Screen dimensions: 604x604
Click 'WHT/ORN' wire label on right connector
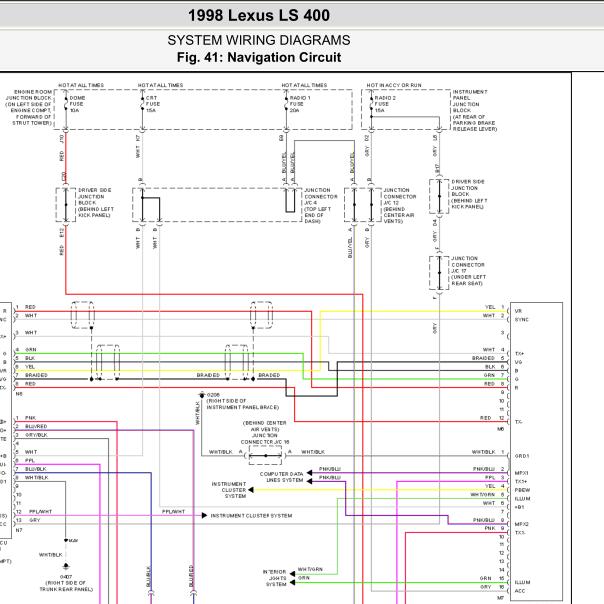click(482, 494)
